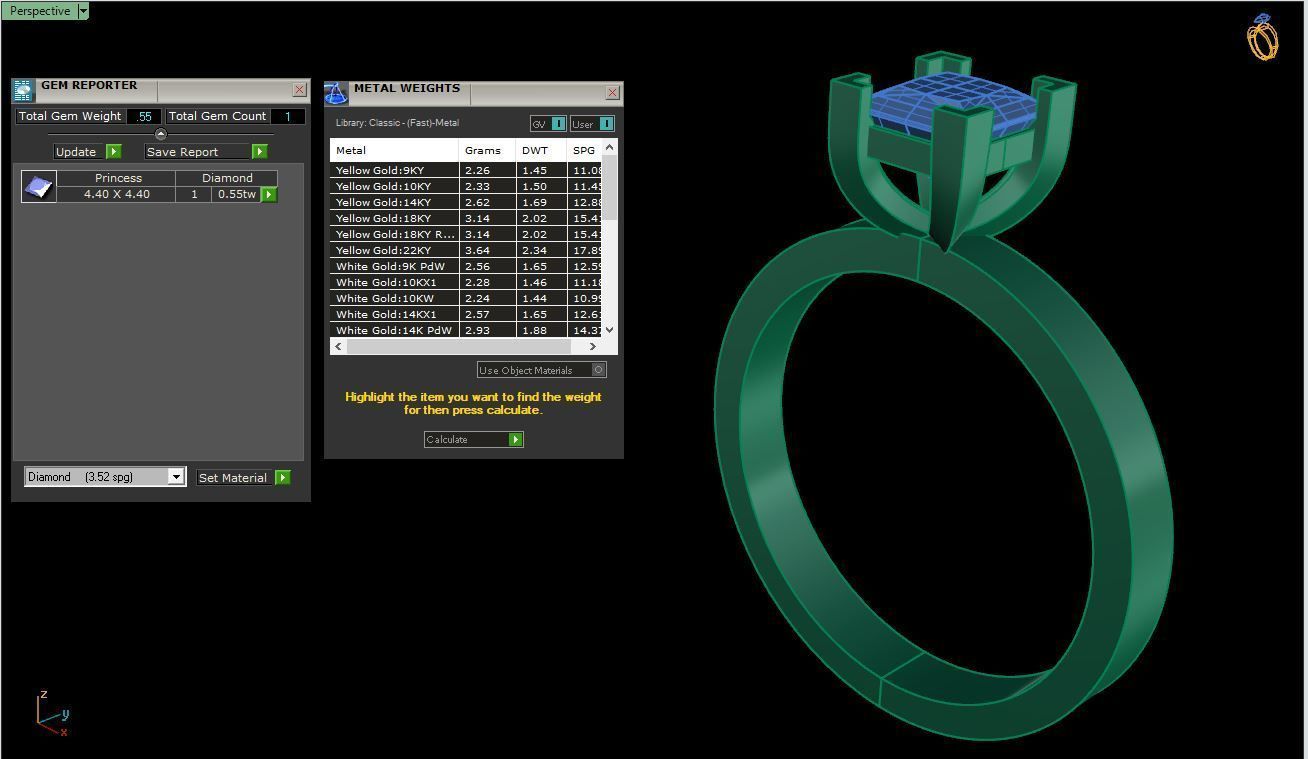
Task: Adjust the Gem Reporter slider handle
Action: tap(160, 134)
